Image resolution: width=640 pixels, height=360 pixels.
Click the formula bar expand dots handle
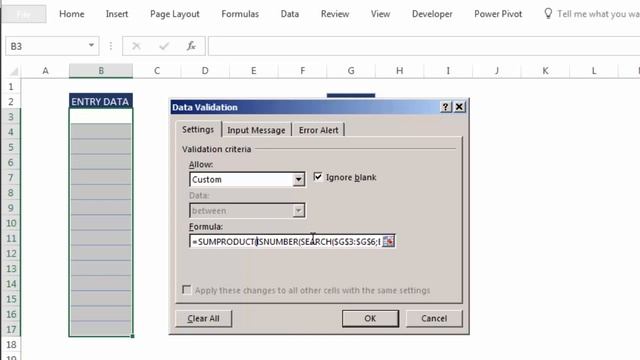111,46
